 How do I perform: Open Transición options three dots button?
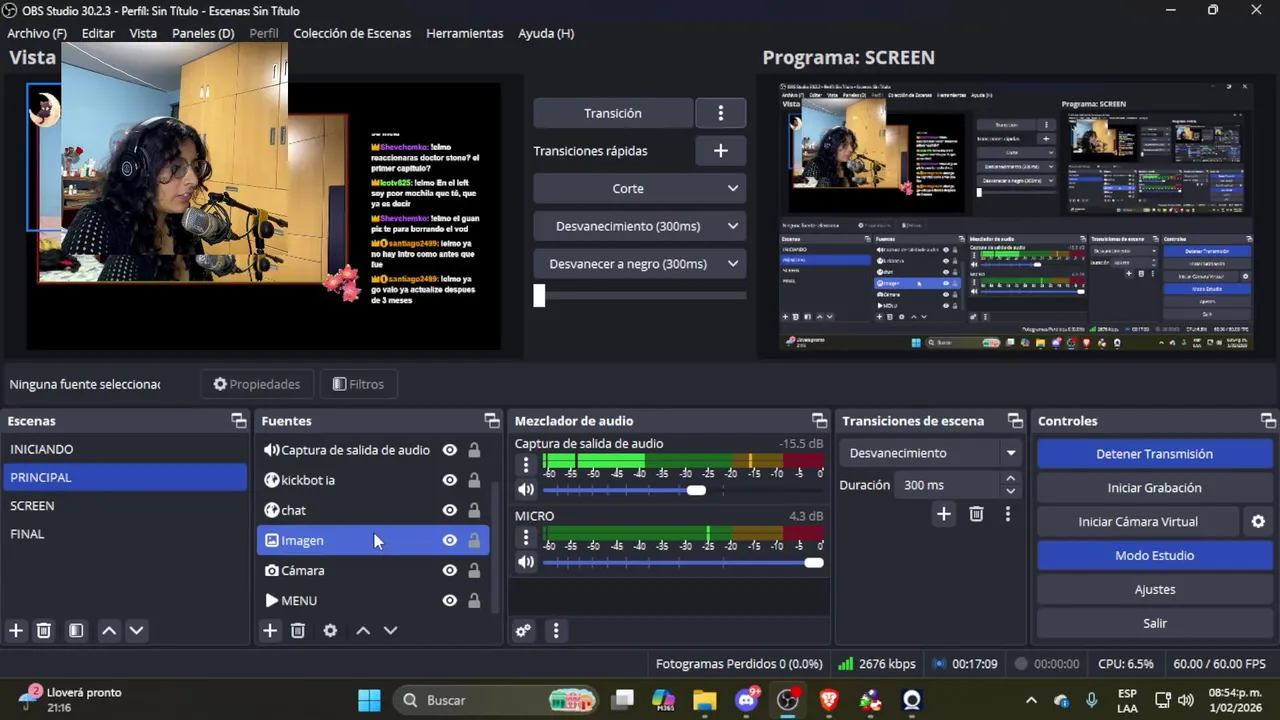[x=720, y=113]
